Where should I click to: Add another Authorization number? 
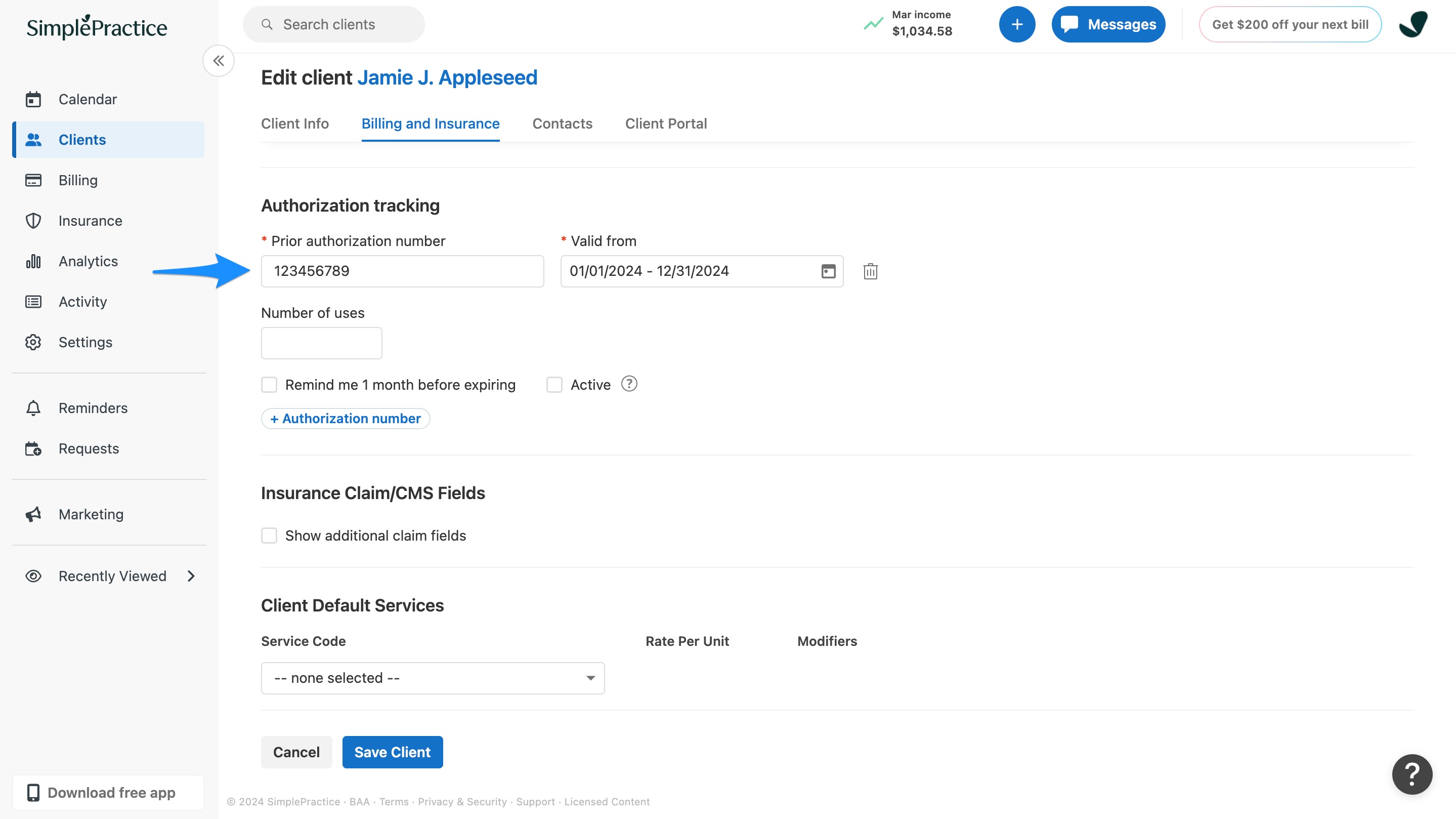pos(346,419)
